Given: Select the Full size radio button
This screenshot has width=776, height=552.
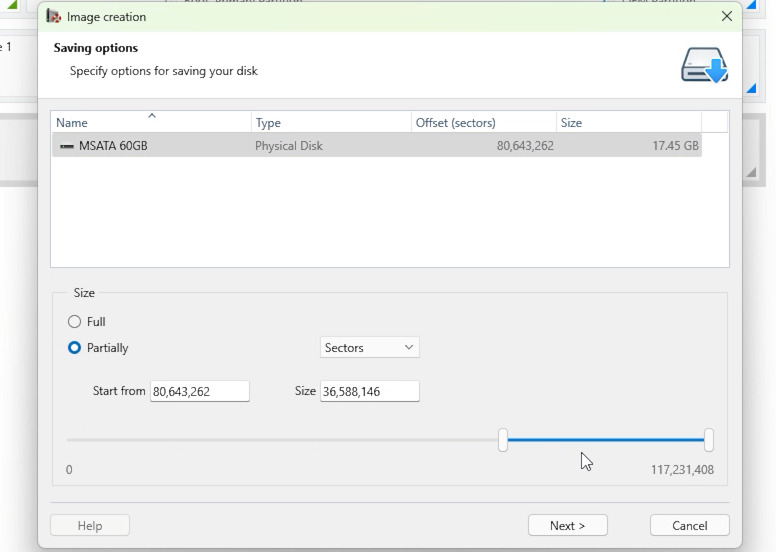Looking at the screenshot, I should click(74, 322).
